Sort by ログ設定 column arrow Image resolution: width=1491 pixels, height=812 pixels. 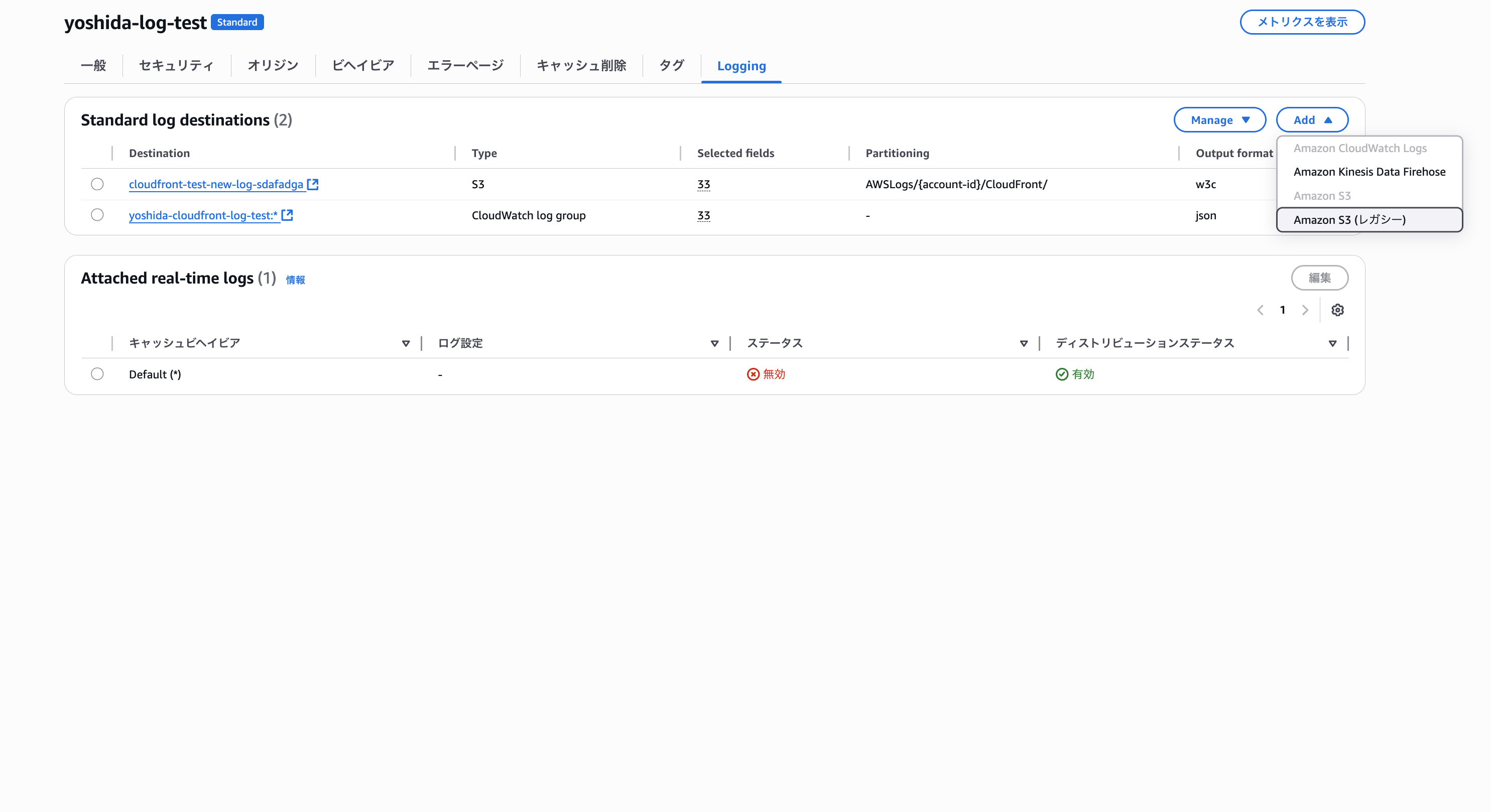coord(714,343)
